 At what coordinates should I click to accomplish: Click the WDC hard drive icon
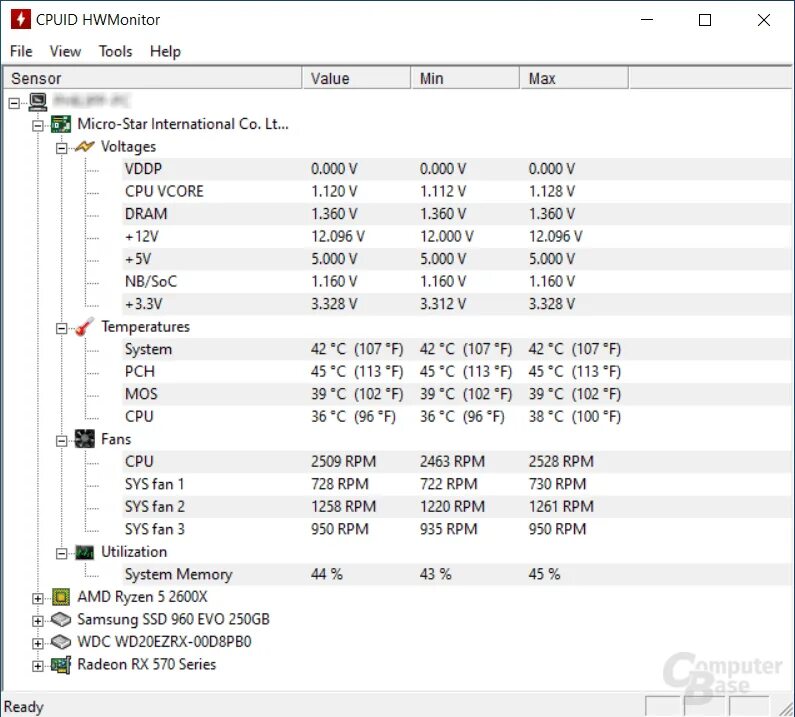point(61,642)
